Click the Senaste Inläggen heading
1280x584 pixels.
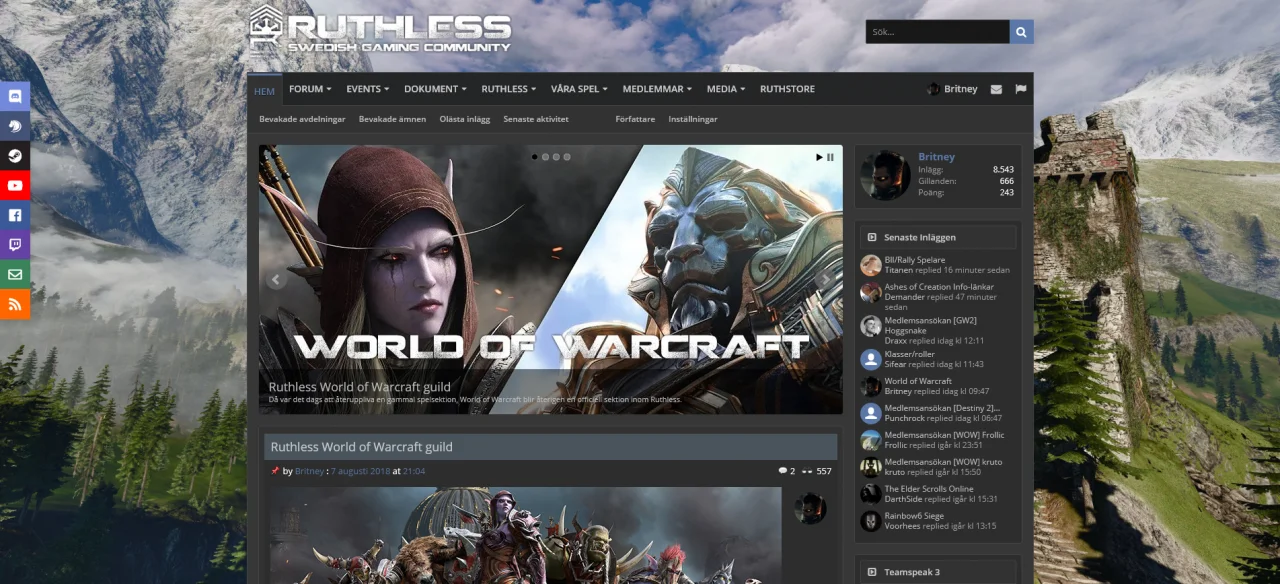tap(920, 237)
